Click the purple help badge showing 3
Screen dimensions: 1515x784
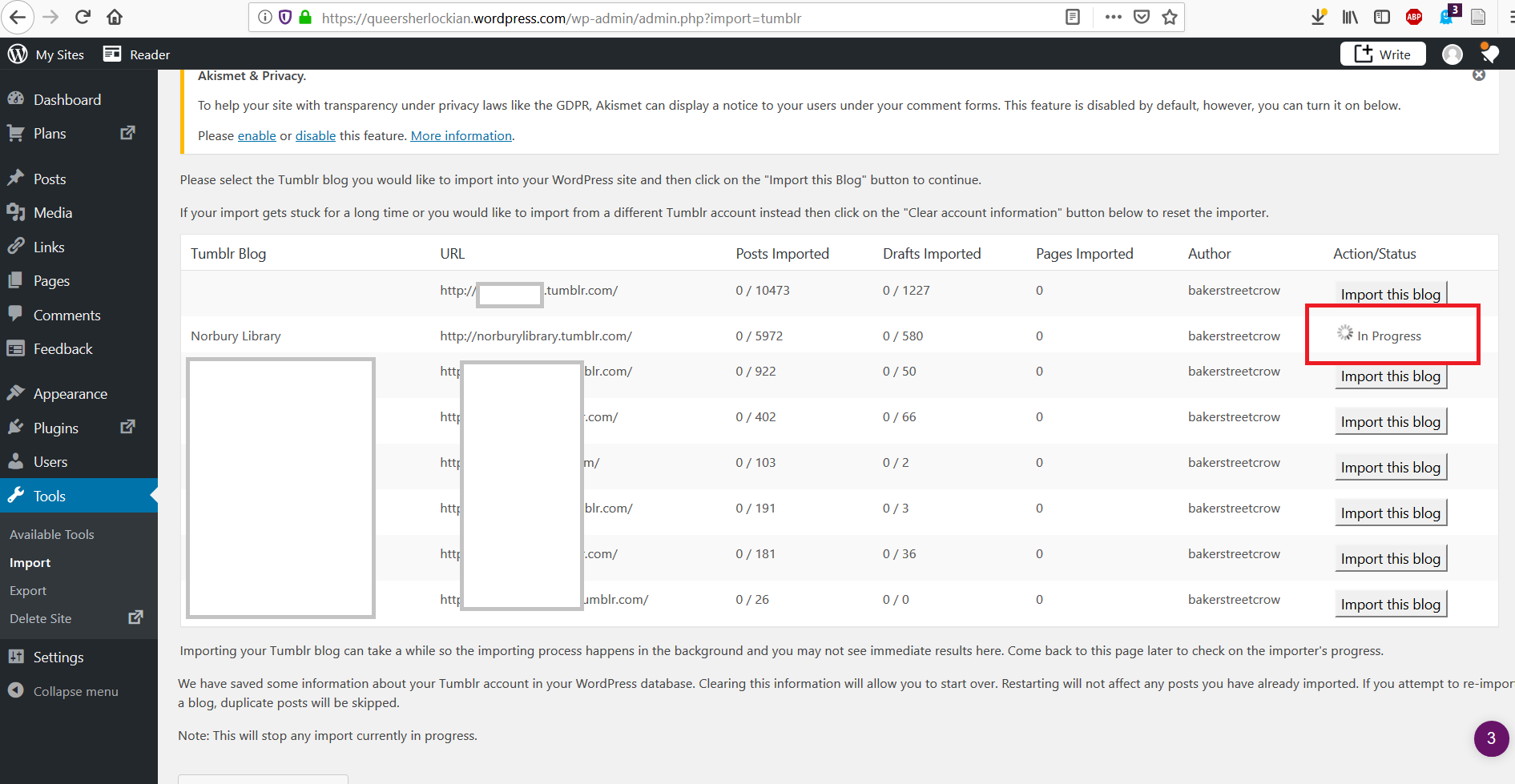[1491, 738]
